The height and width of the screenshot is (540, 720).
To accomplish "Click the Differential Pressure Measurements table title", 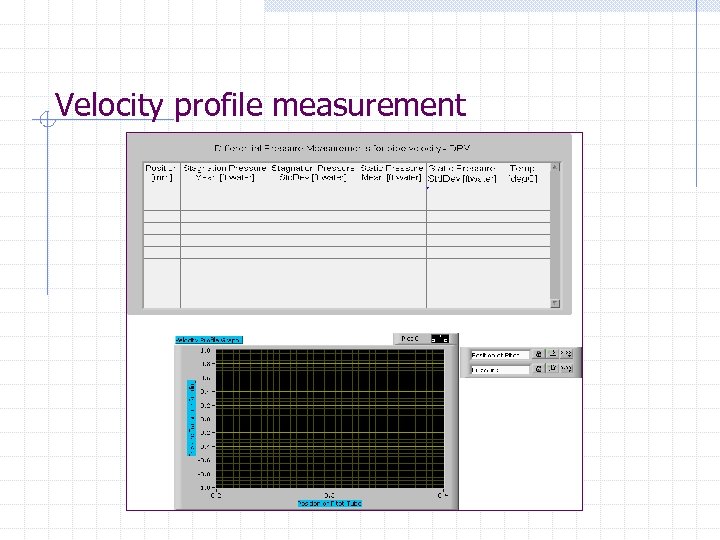I will [343, 148].
